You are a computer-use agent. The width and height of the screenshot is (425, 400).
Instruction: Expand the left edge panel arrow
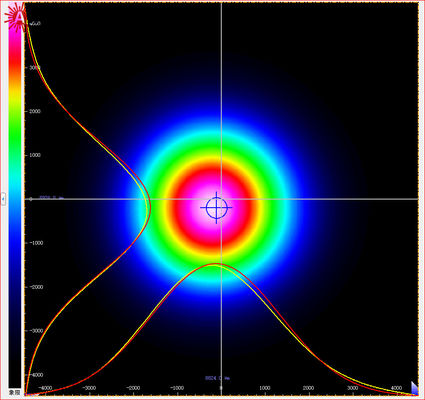coord(3,199)
